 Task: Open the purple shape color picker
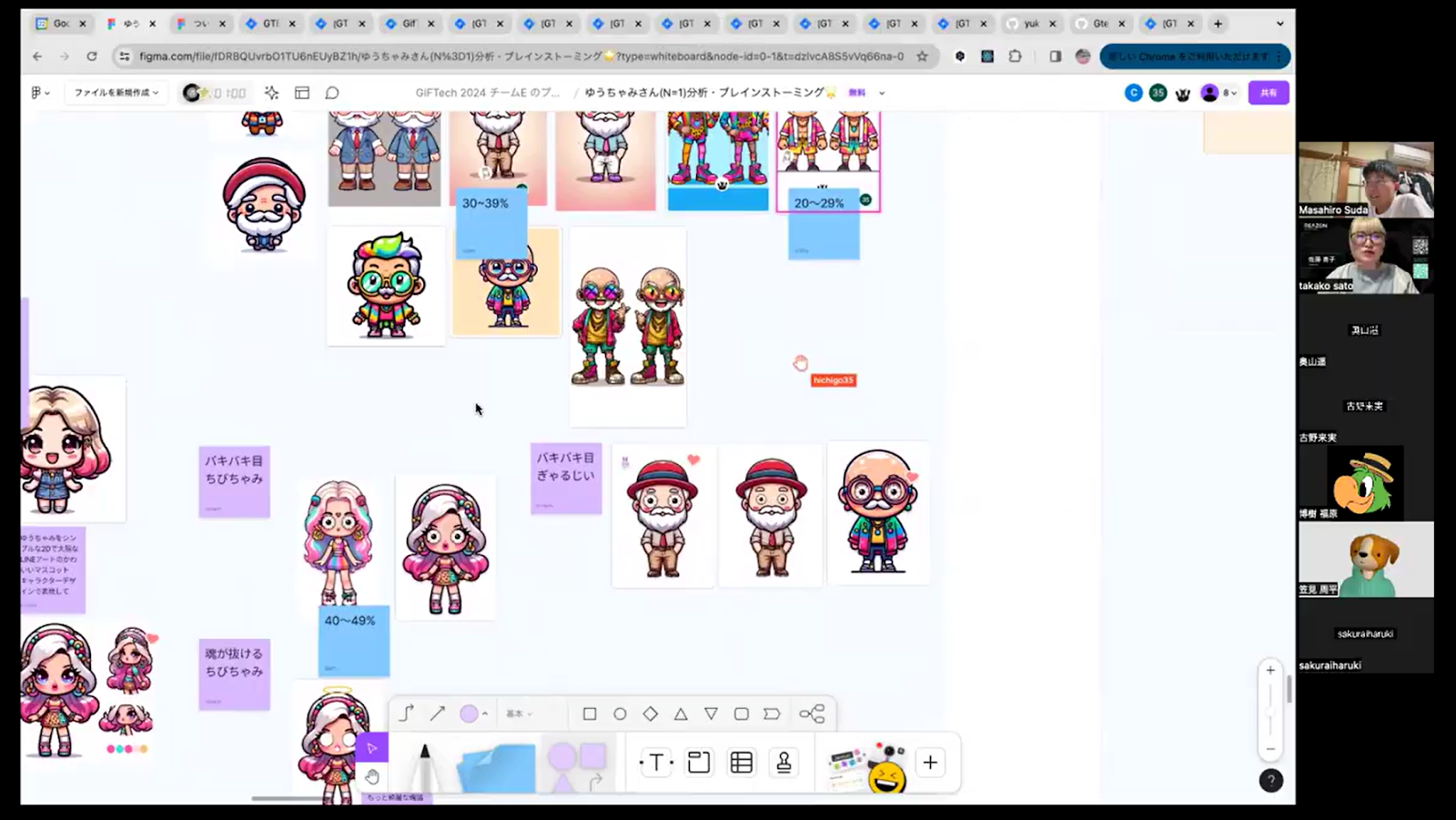(x=473, y=714)
